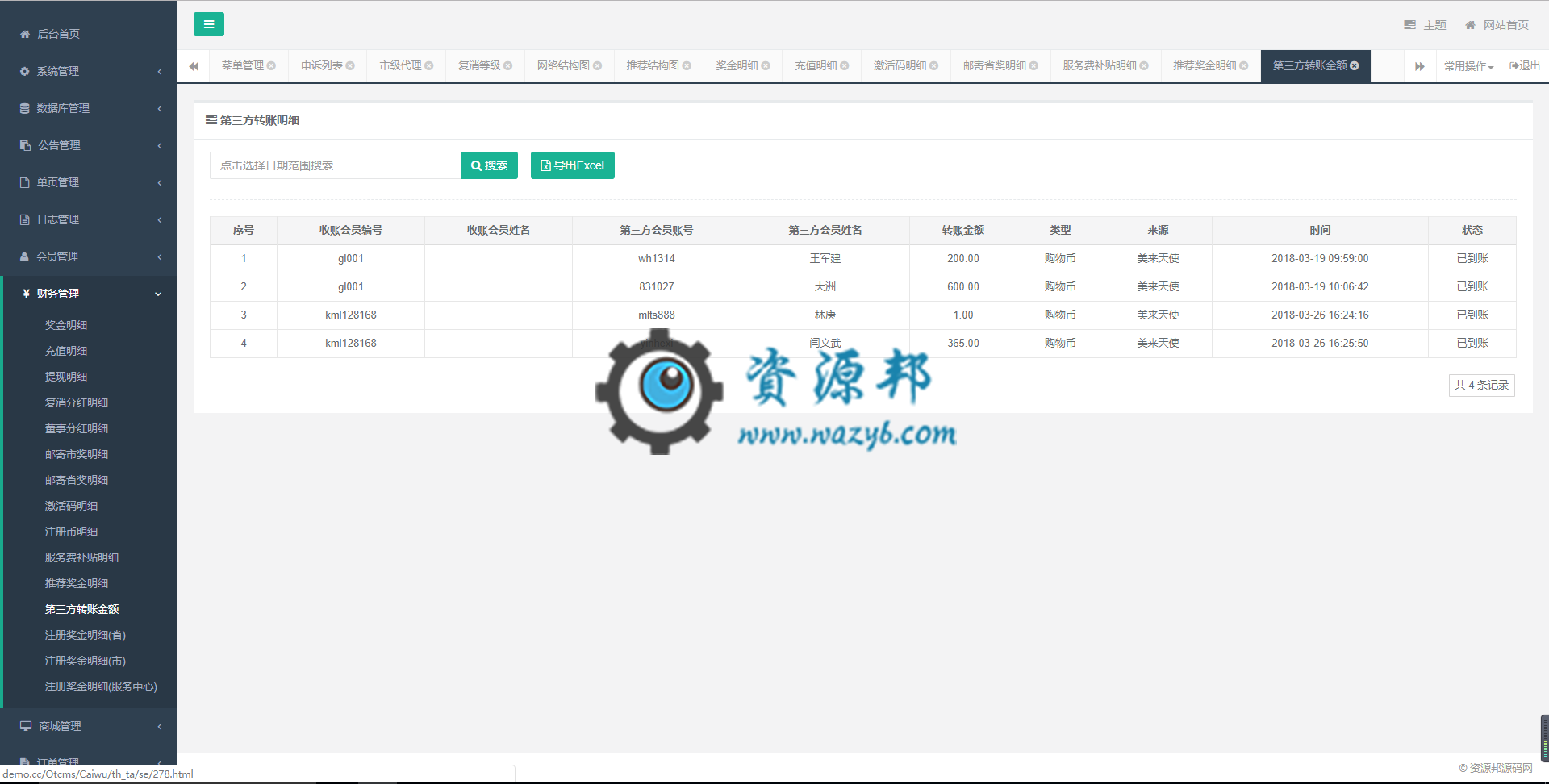Click the home icon beside 后台首页
The height and width of the screenshot is (784, 1549).
[x=25, y=34]
